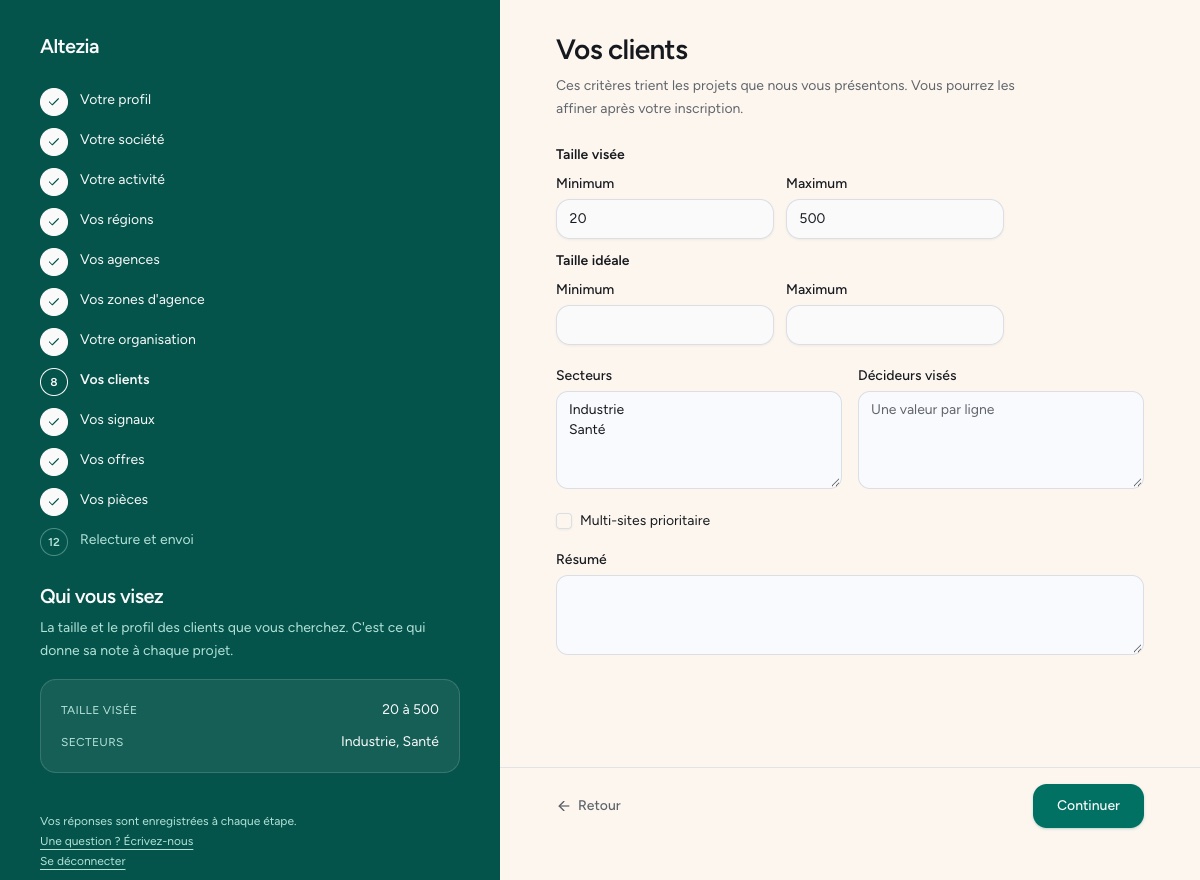1200x880 pixels.
Task: Click the Continuer button
Action: pyautogui.click(x=1088, y=806)
